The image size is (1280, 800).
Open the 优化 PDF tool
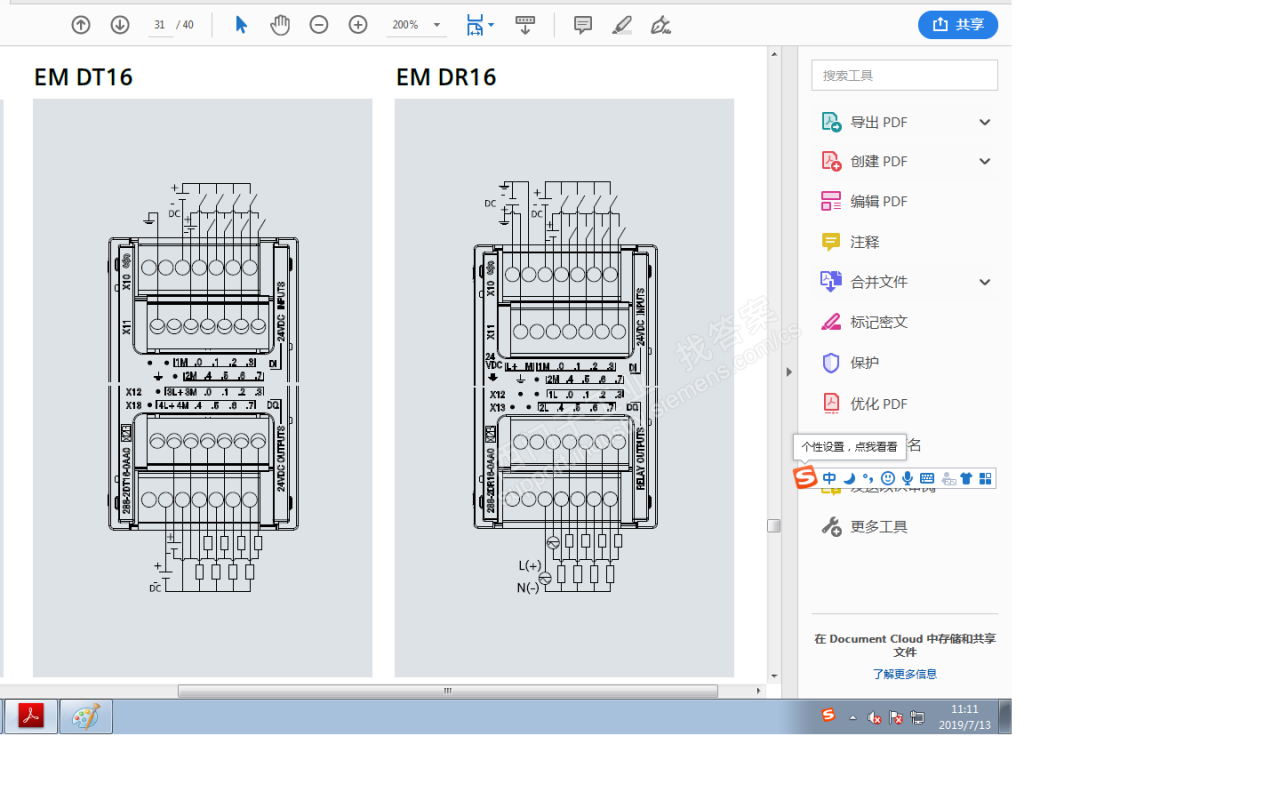(865, 404)
